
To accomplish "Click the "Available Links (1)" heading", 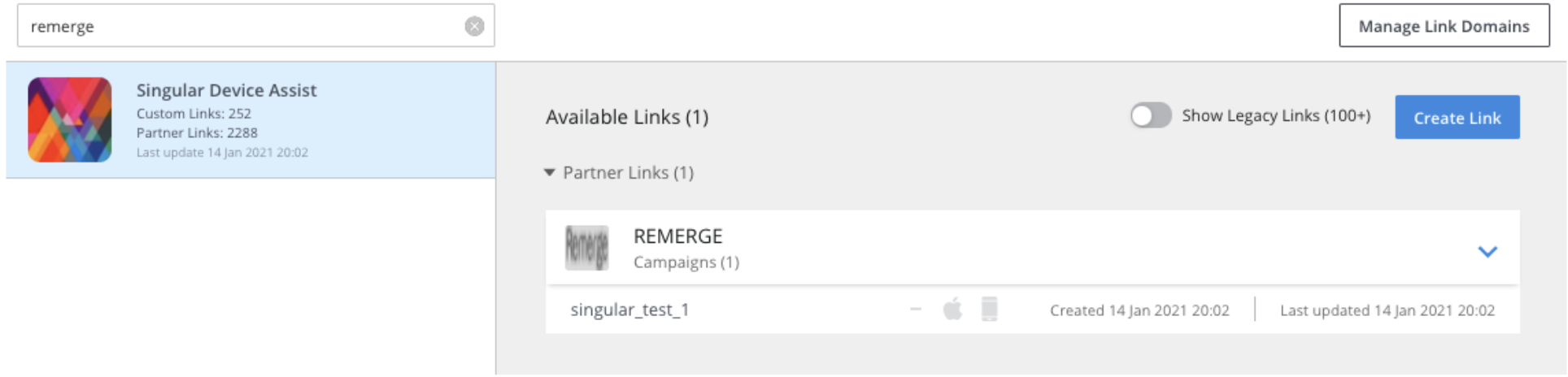I will [627, 117].
